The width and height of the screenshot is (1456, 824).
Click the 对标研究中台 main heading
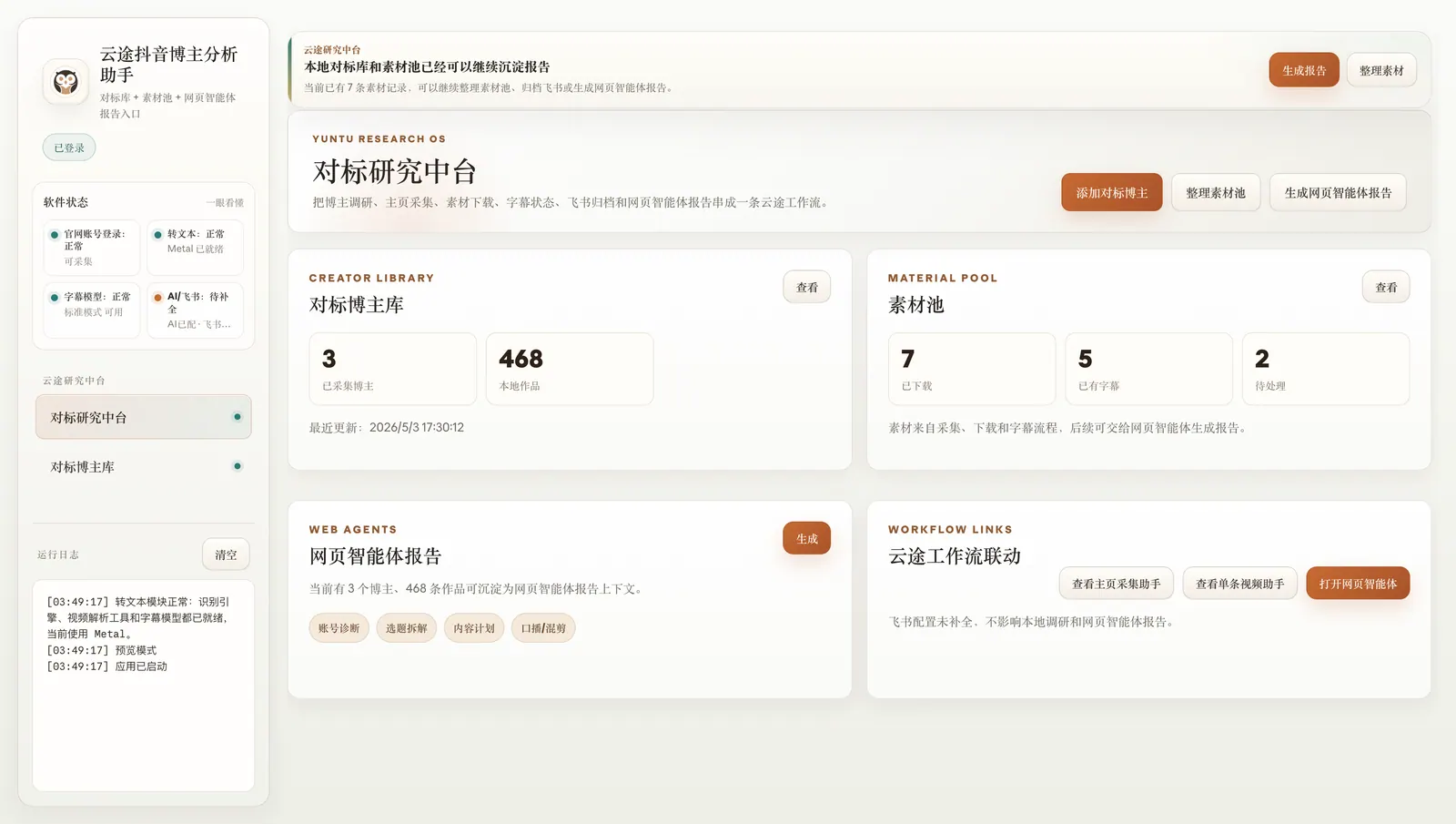pos(395,171)
